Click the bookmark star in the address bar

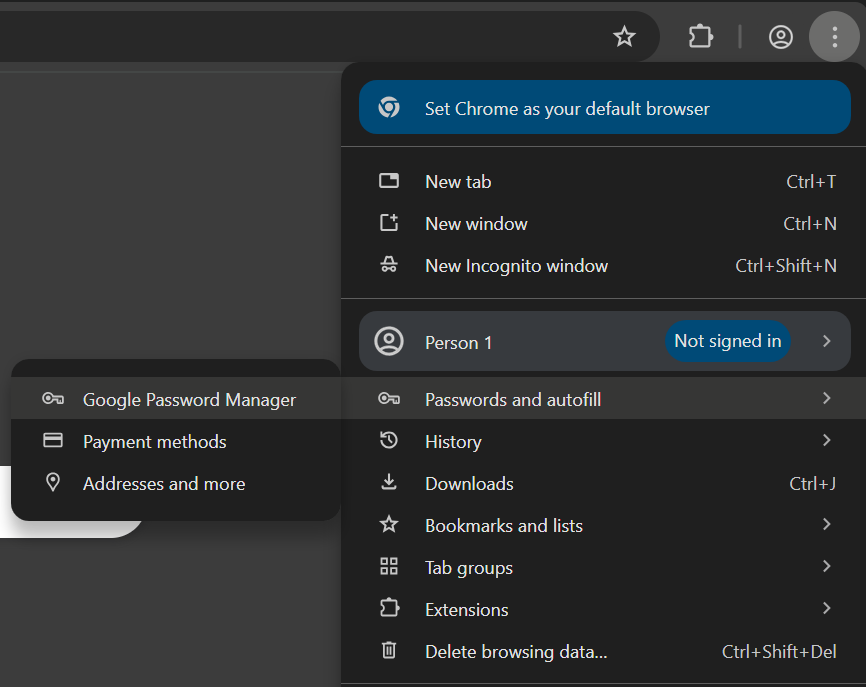[x=624, y=37]
